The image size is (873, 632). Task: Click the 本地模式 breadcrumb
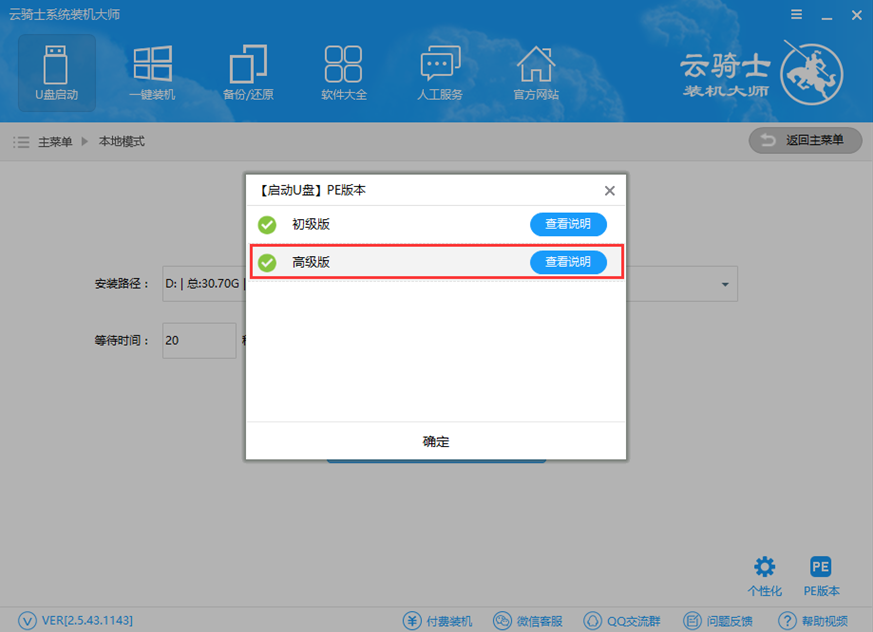122,141
